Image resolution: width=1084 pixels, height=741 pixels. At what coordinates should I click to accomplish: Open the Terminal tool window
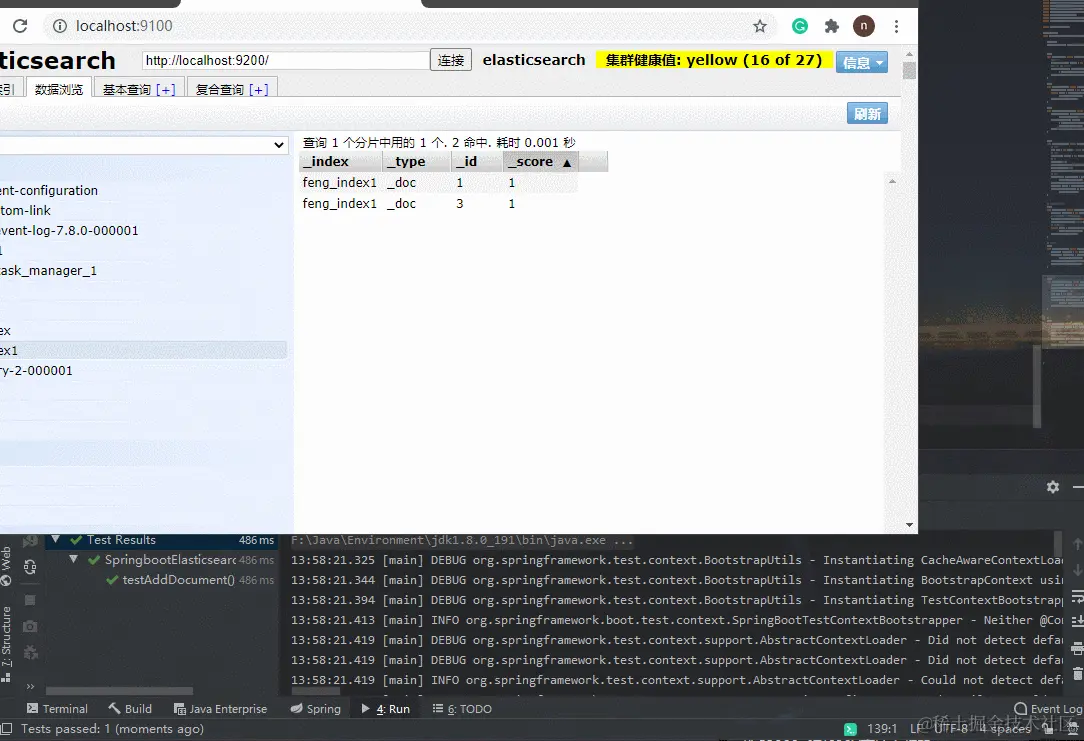coord(57,709)
